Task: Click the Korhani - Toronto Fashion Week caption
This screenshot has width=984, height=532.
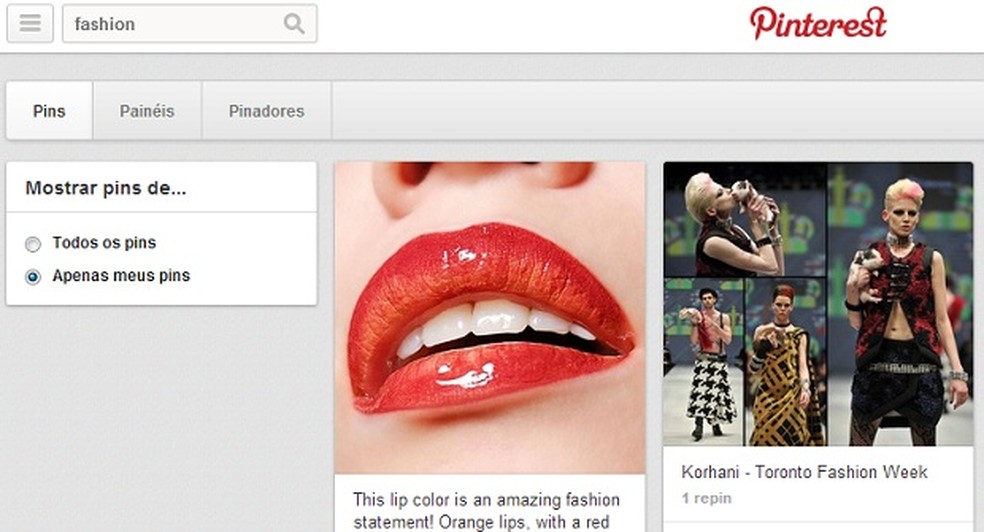Action: [804, 472]
